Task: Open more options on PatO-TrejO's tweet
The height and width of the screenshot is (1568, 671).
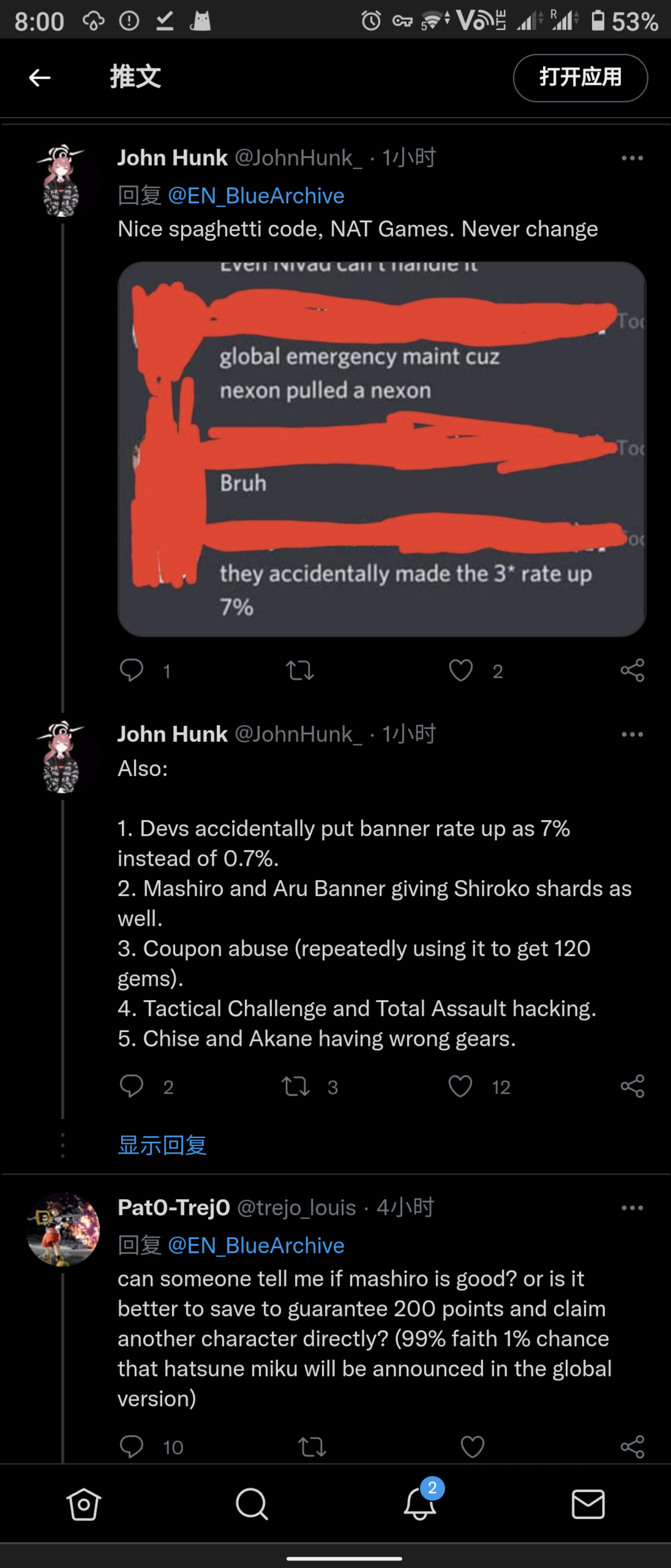Action: tap(632, 1208)
